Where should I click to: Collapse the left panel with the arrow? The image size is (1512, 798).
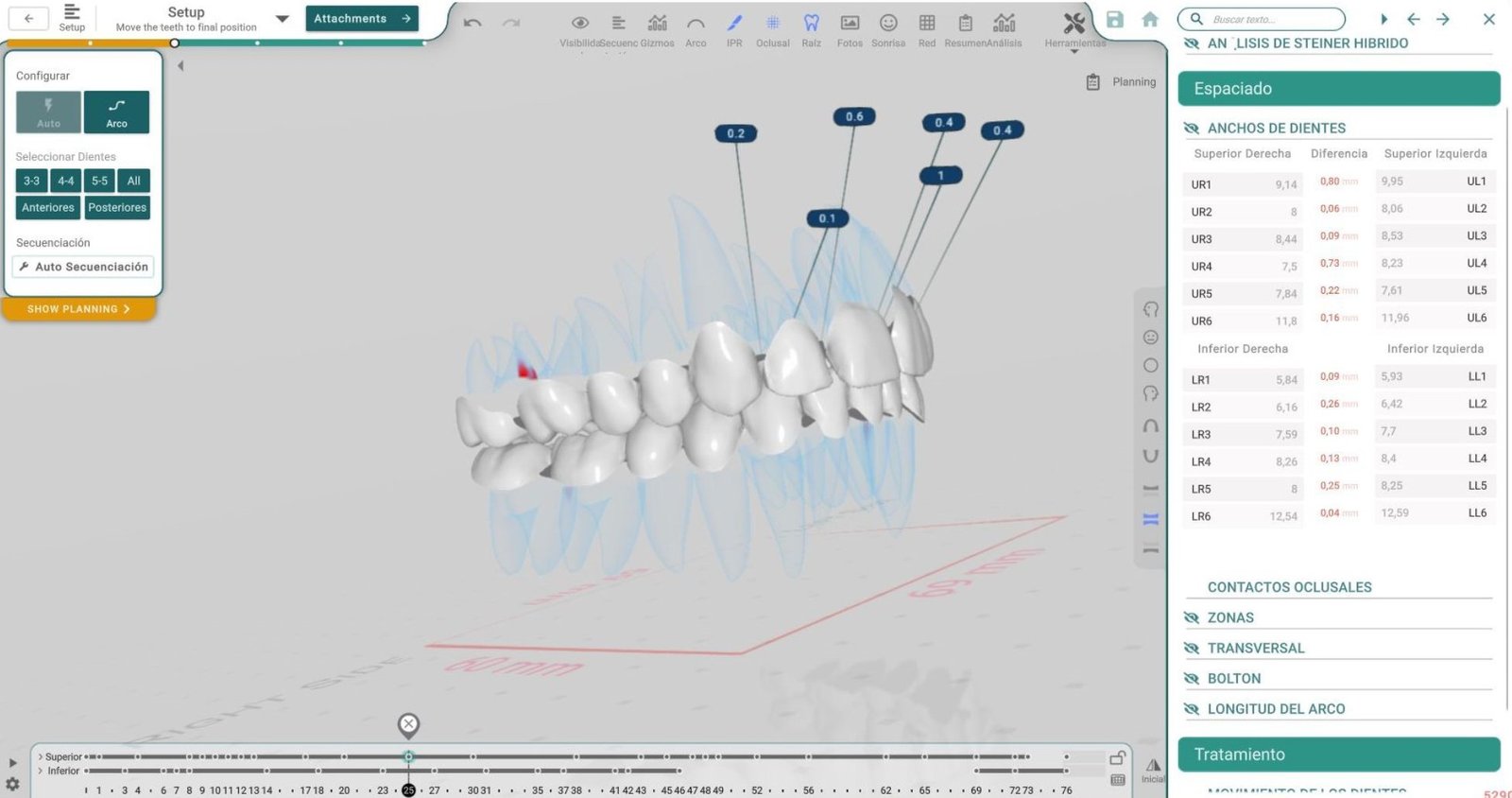pos(180,66)
